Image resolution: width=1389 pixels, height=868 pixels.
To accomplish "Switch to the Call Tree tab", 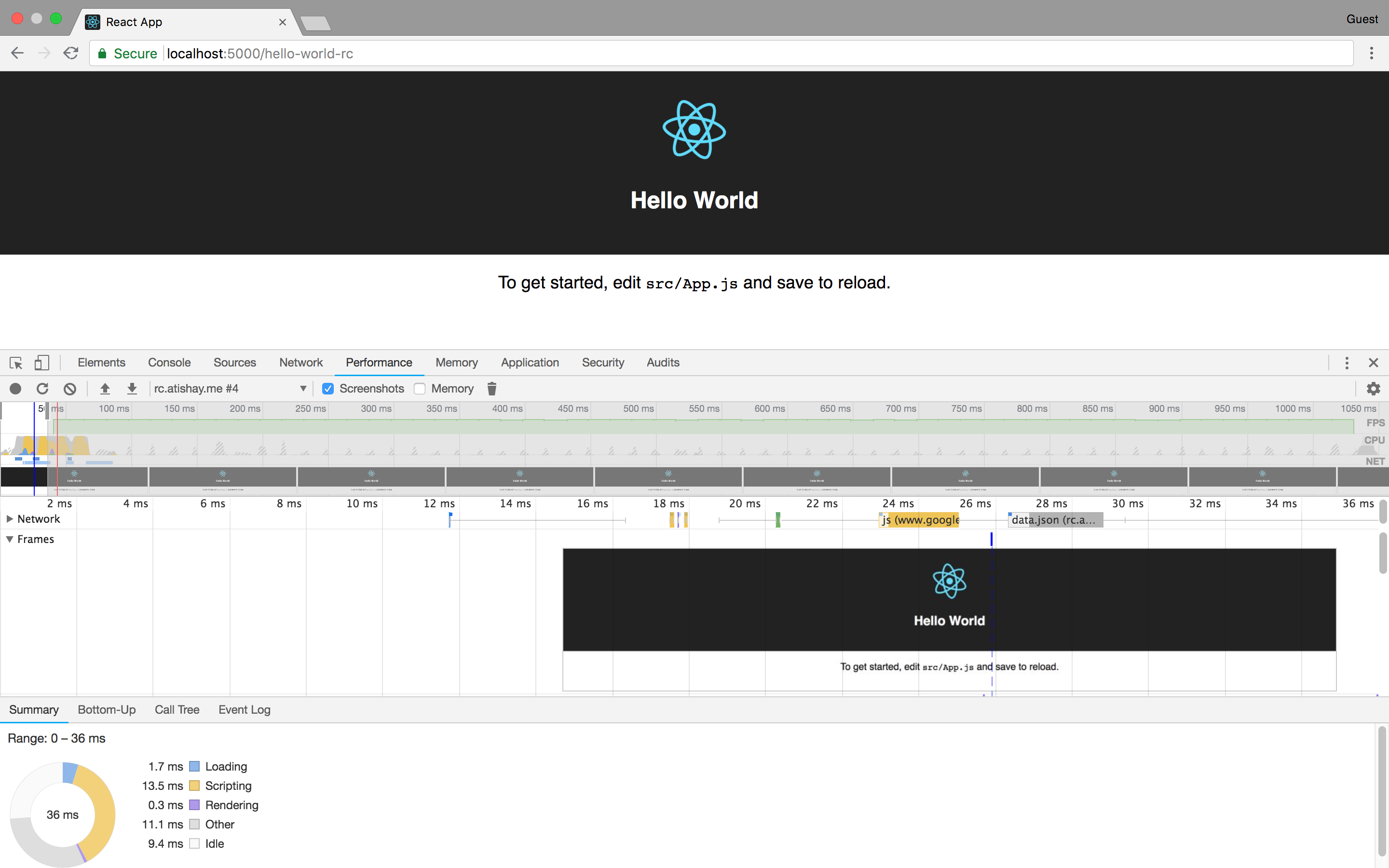I will [x=177, y=710].
